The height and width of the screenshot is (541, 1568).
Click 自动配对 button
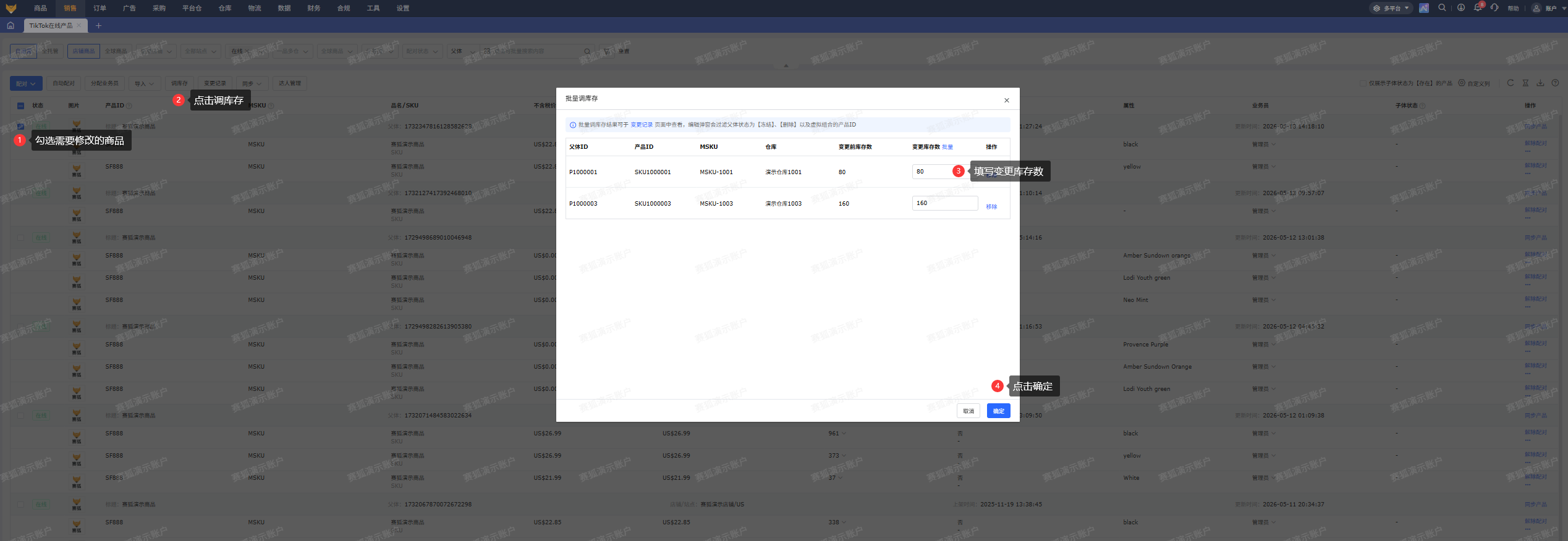[x=64, y=83]
